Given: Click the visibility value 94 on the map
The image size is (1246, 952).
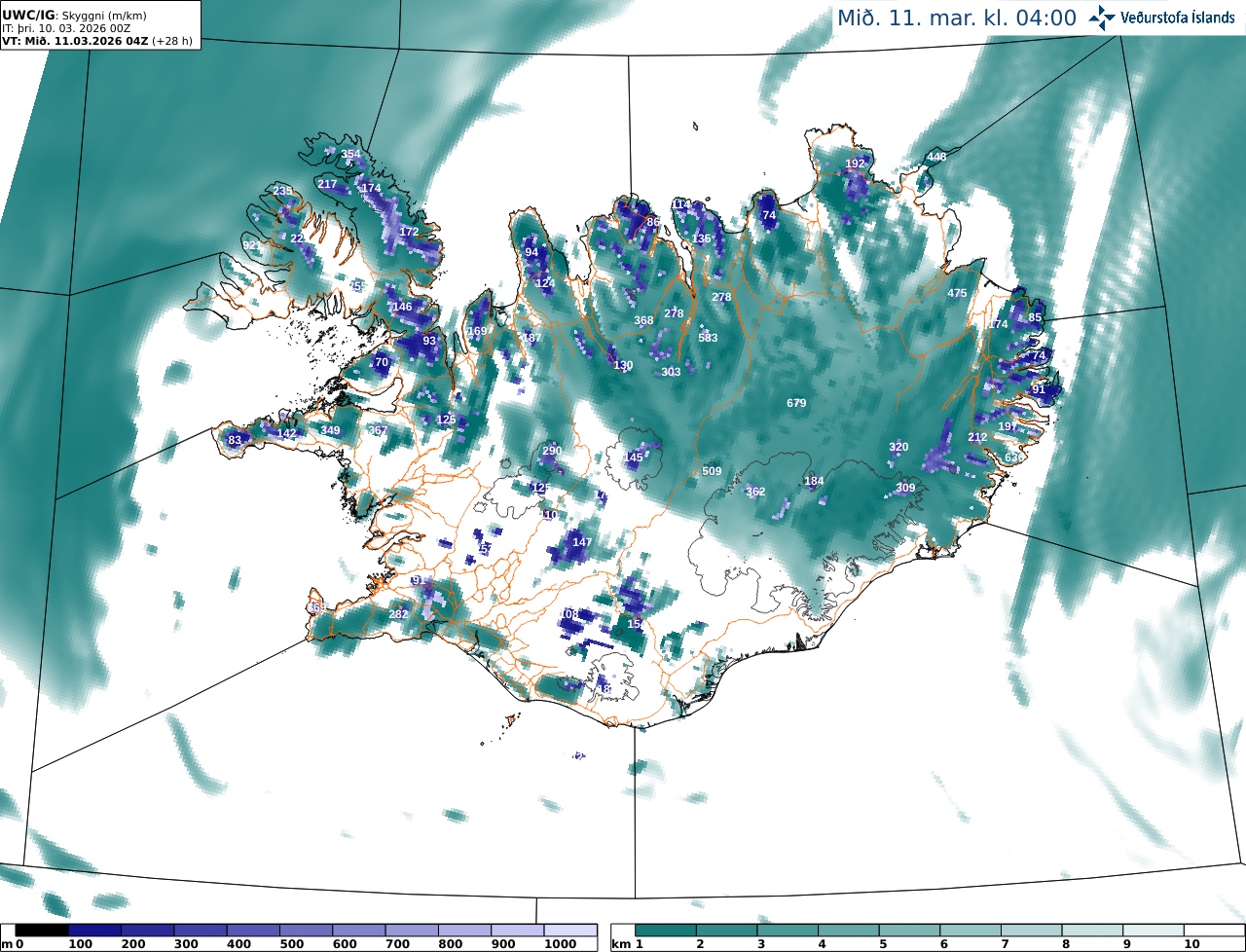Looking at the screenshot, I should pyautogui.click(x=531, y=252).
